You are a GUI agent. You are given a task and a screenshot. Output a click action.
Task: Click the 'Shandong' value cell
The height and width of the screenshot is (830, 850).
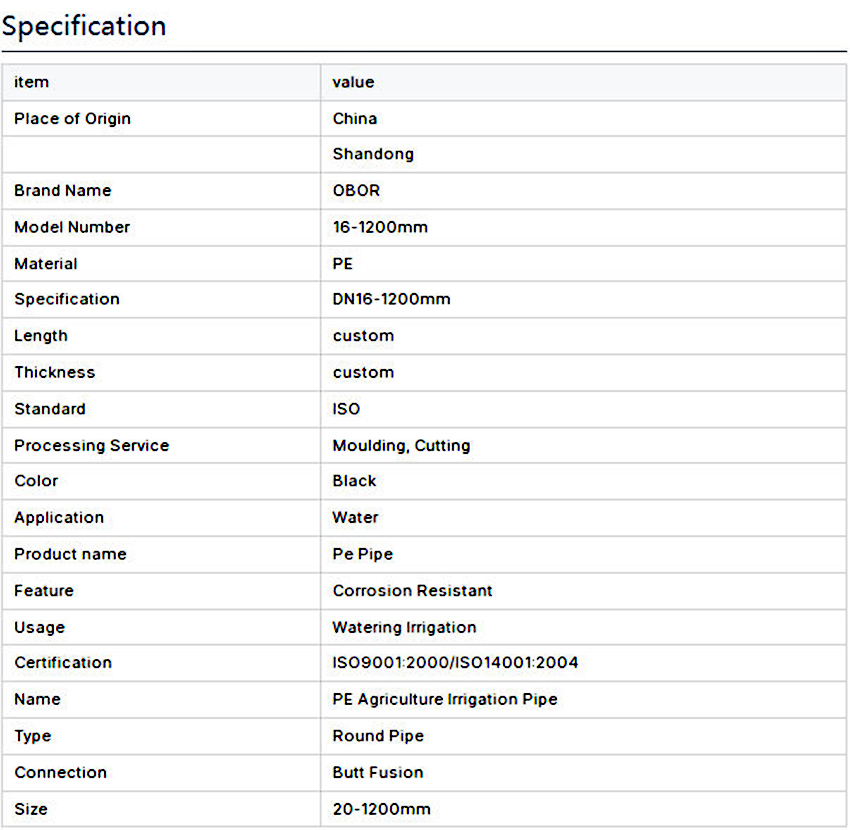(373, 154)
